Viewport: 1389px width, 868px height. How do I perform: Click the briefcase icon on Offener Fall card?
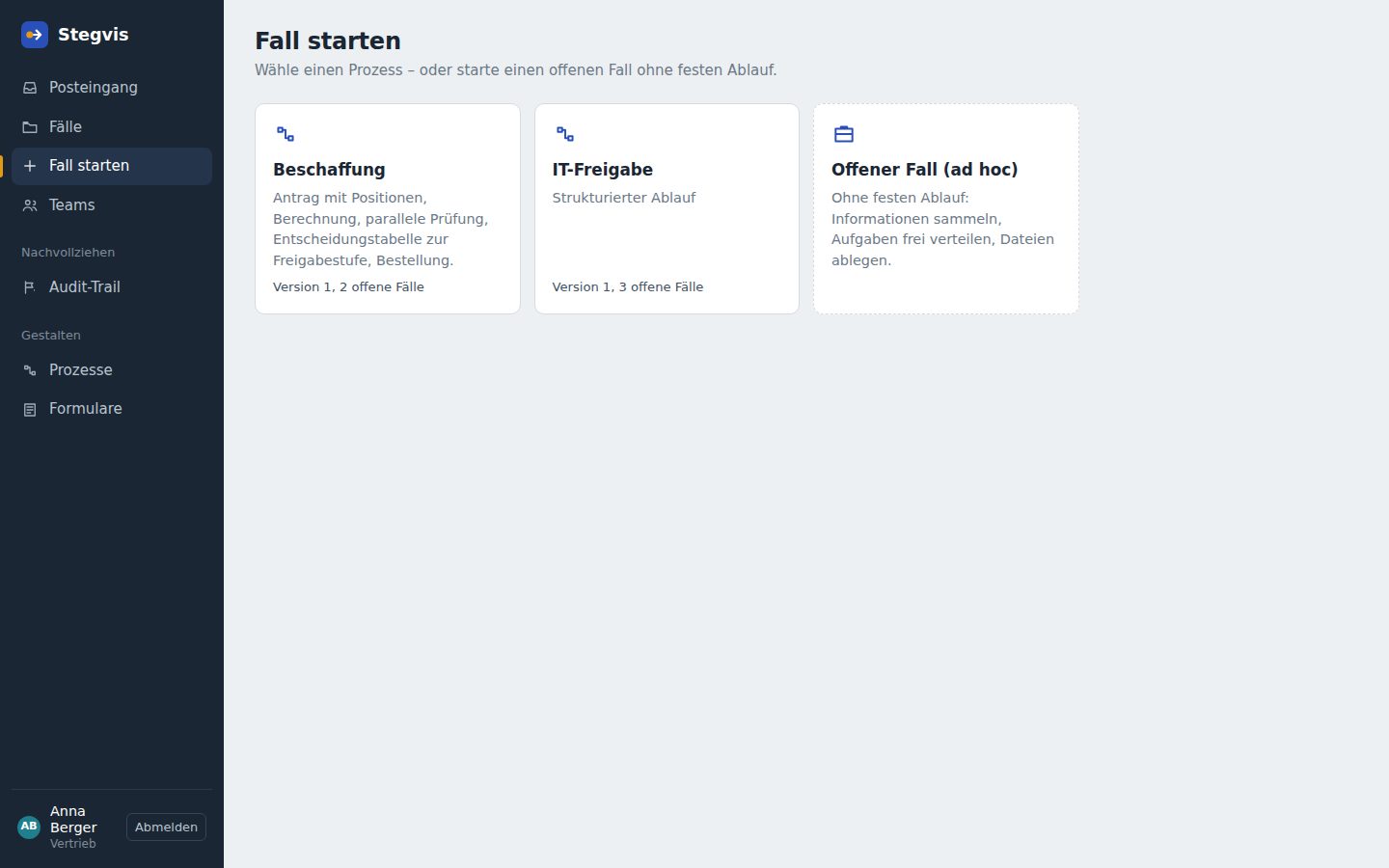(844, 134)
